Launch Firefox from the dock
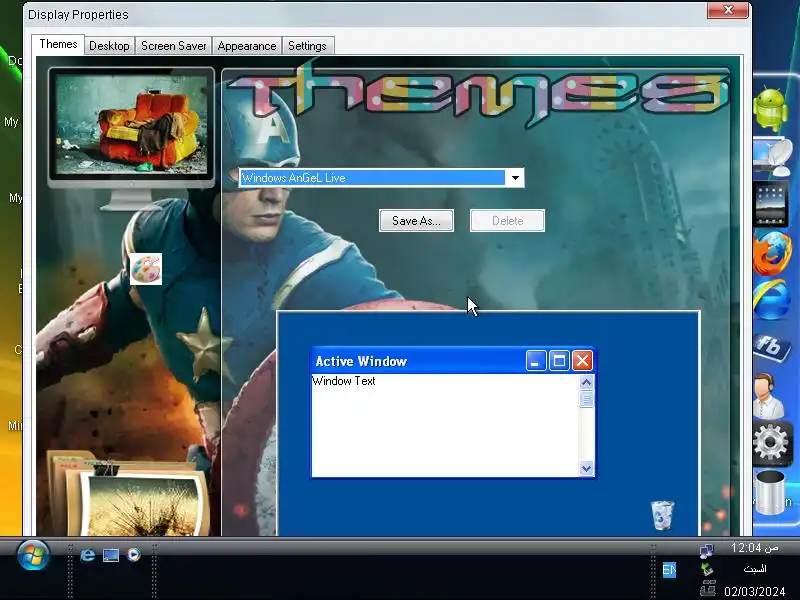The height and width of the screenshot is (600, 800). point(772,253)
